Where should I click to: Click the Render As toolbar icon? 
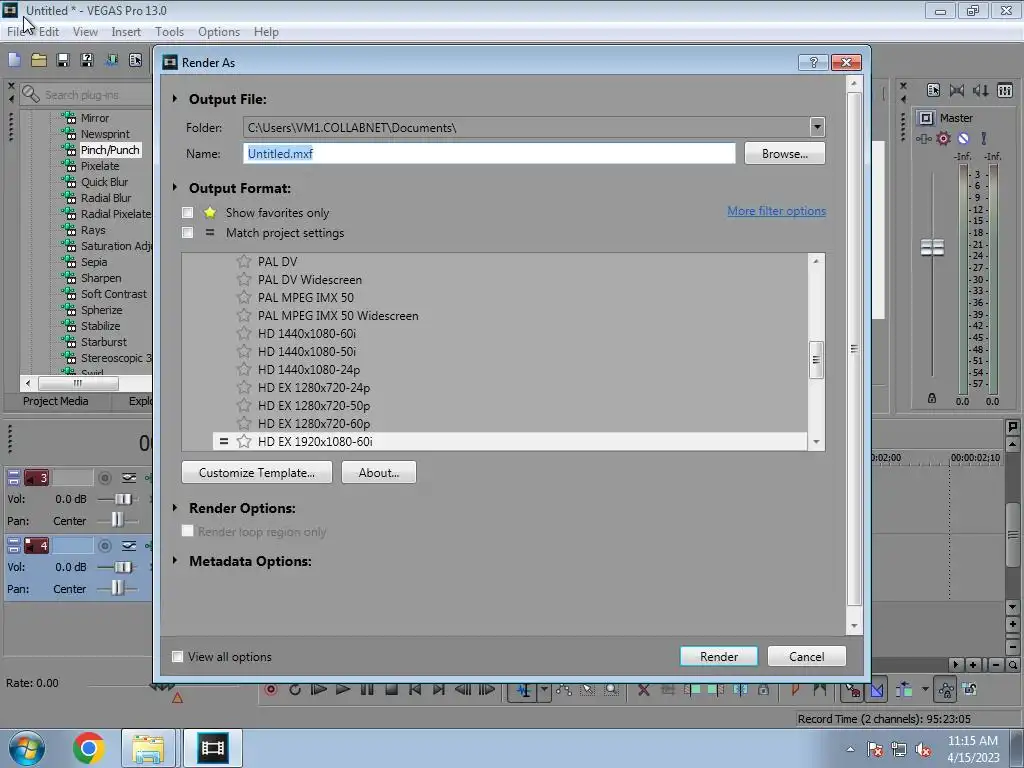(112, 60)
